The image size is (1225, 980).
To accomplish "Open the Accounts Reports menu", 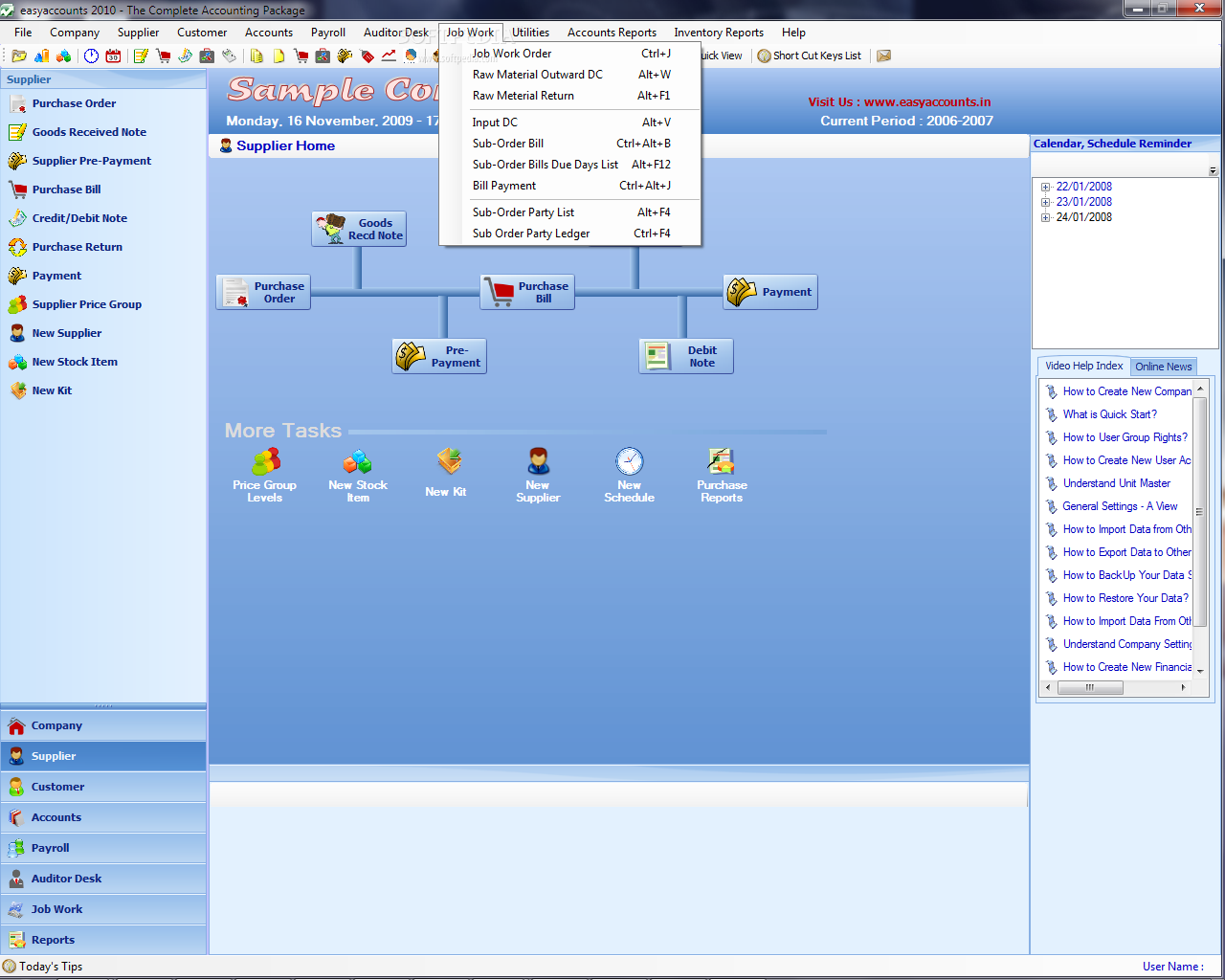I will click(x=612, y=33).
